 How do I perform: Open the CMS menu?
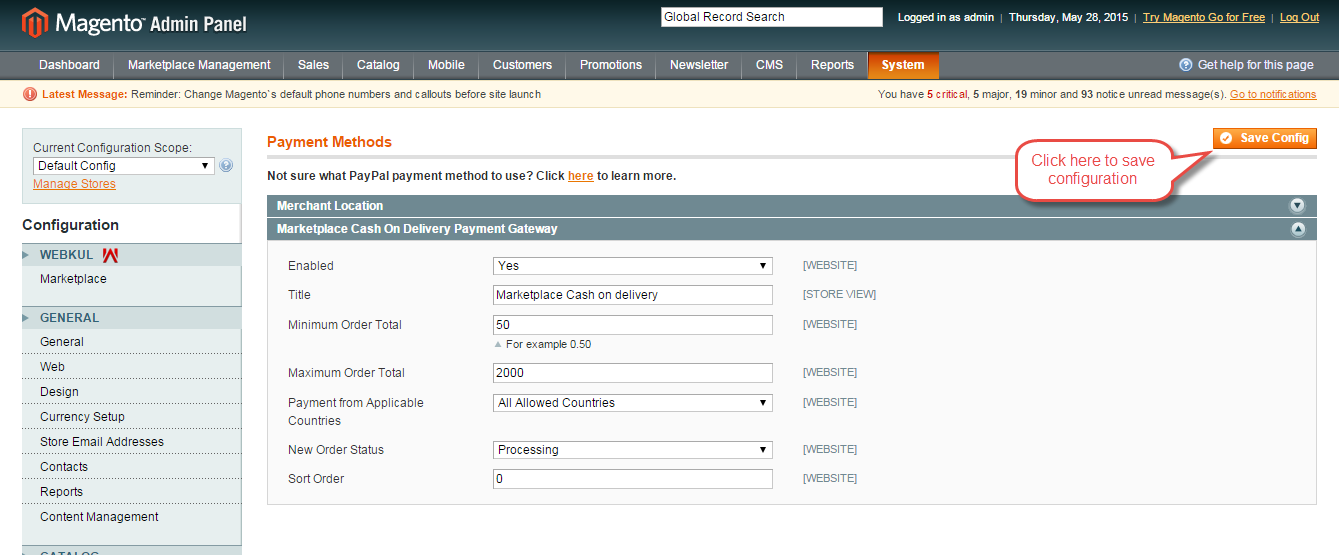coord(769,65)
